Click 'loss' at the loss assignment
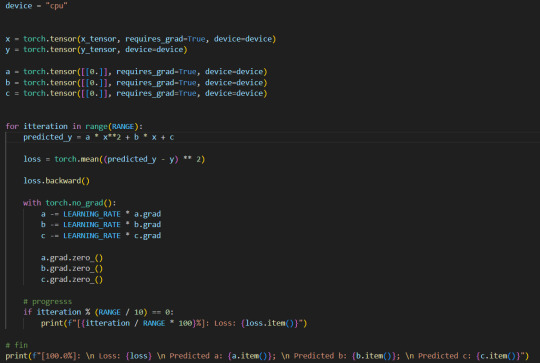Image resolution: width=540 pixels, height=363 pixels. point(32,159)
